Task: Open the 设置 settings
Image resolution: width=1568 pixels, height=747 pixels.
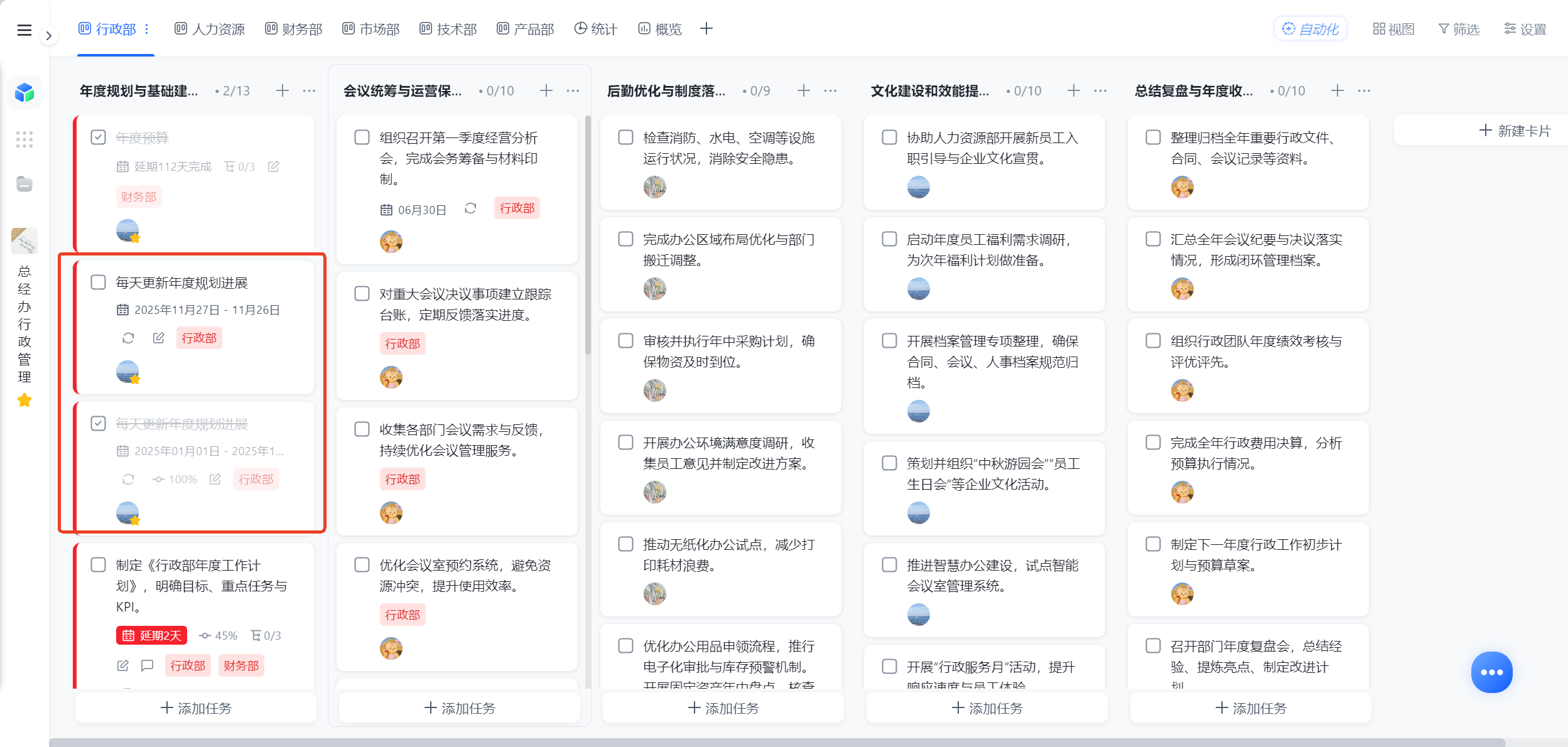Action: pyautogui.click(x=1525, y=29)
